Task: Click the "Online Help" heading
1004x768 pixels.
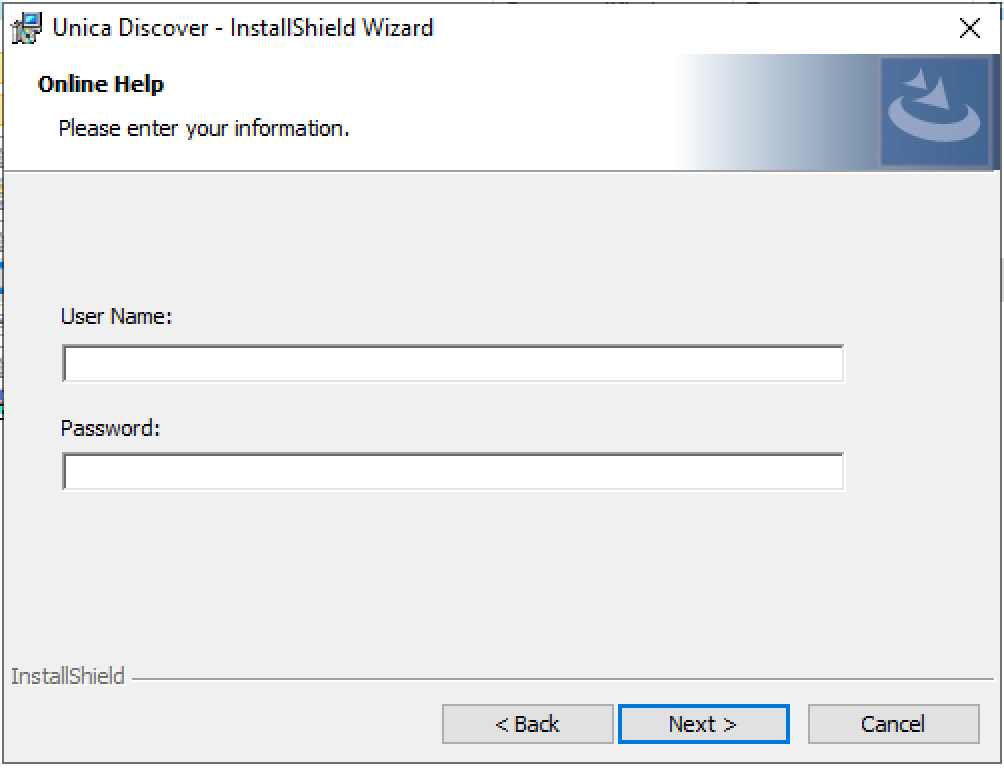Action: coord(101,85)
